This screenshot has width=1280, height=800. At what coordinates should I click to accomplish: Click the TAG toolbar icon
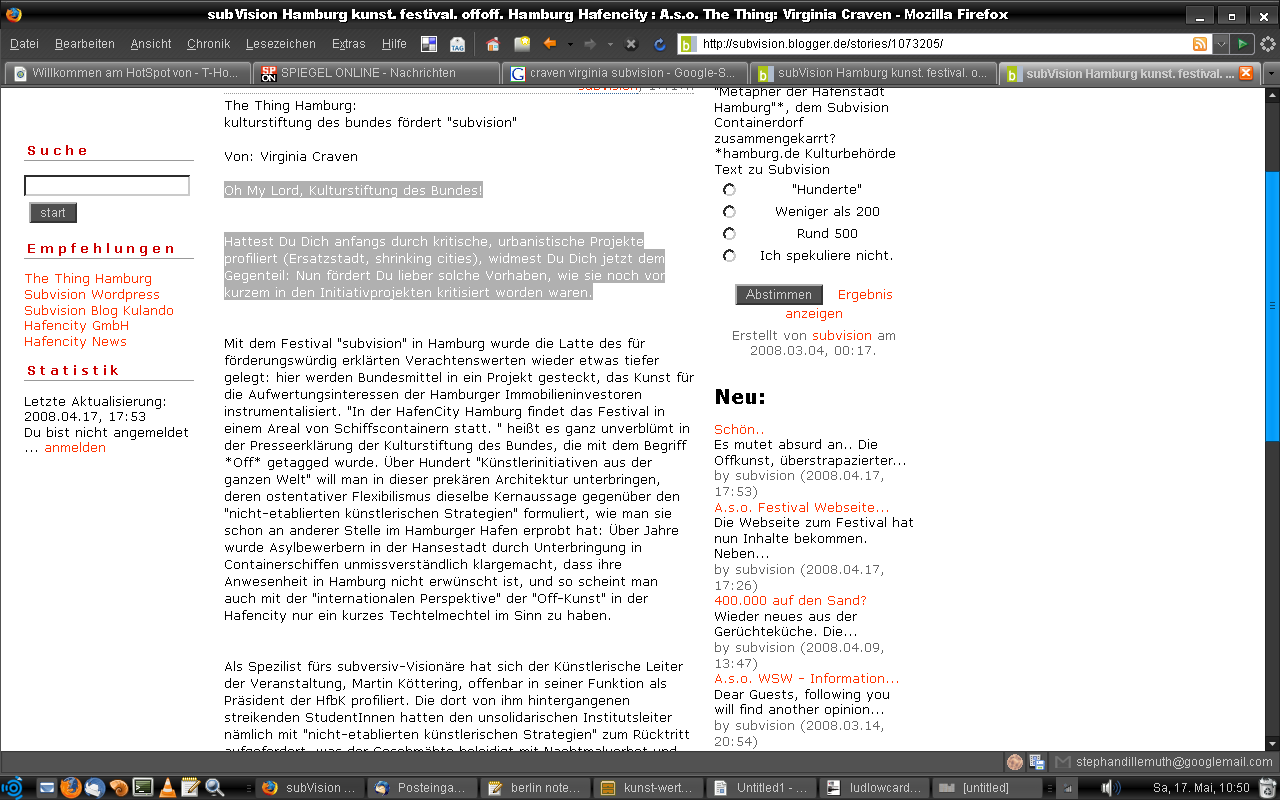457,44
